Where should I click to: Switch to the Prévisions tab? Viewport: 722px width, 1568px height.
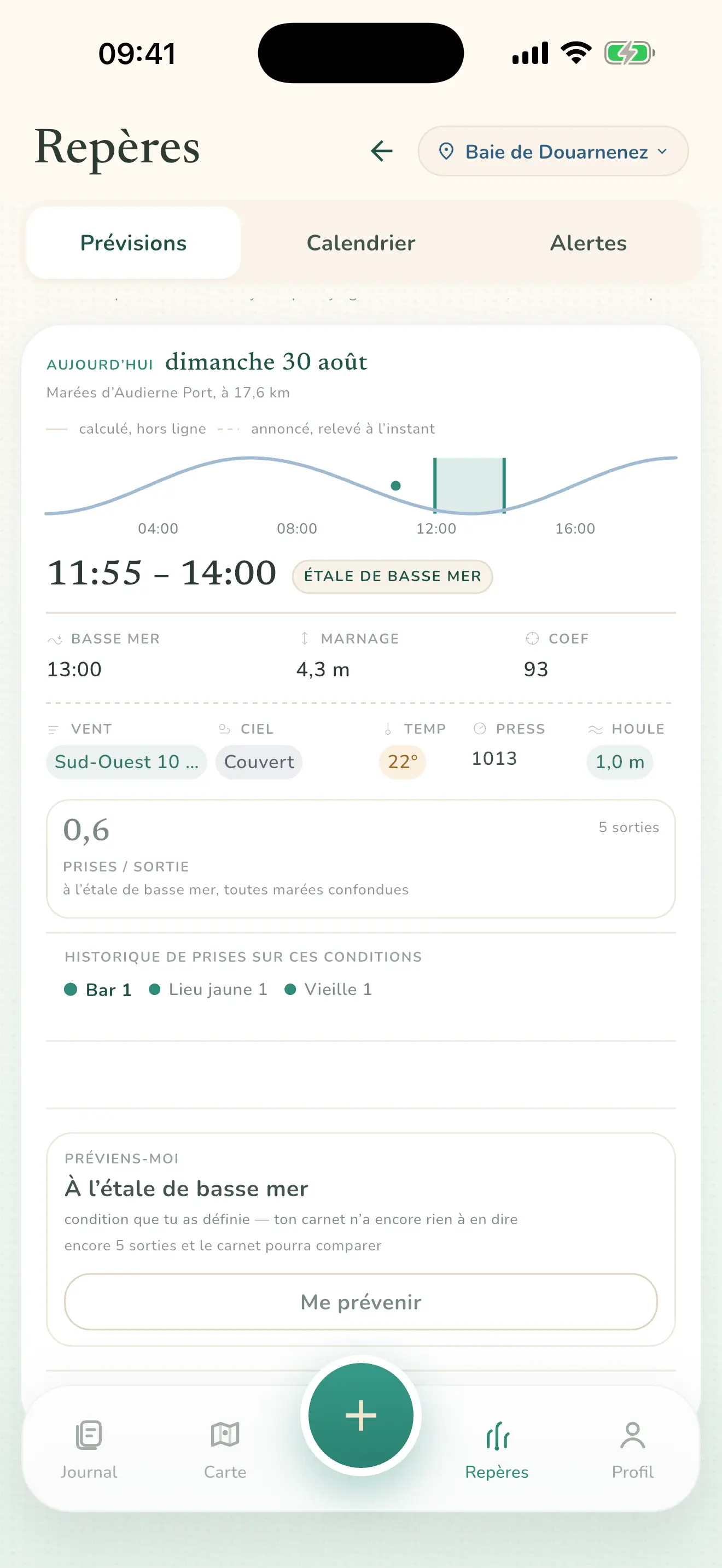(133, 243)
